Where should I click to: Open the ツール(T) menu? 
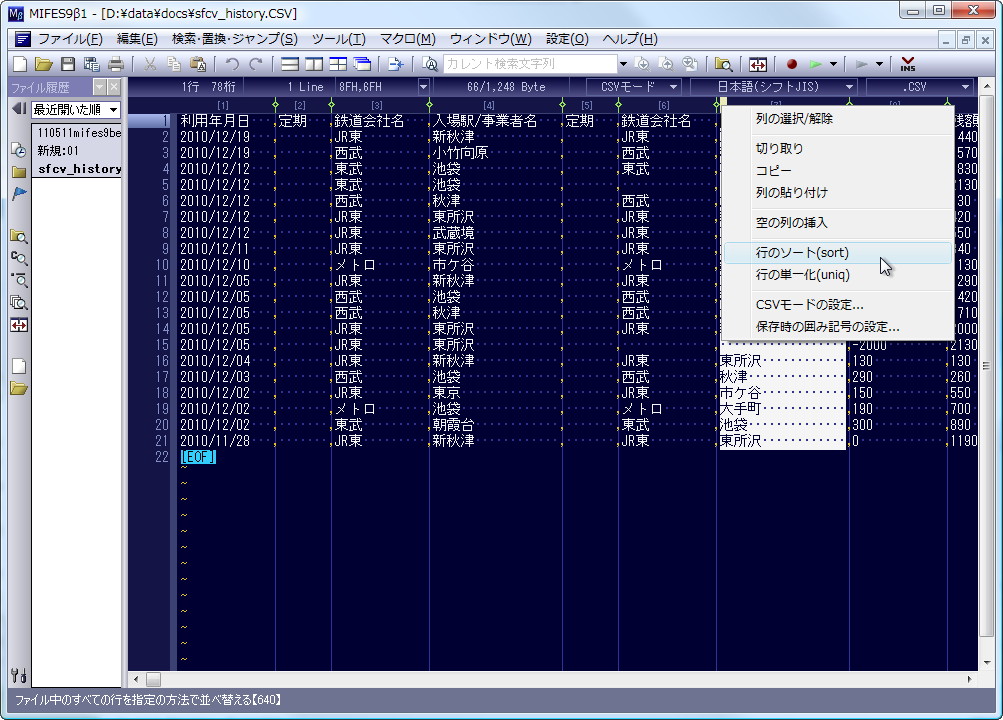339,39
